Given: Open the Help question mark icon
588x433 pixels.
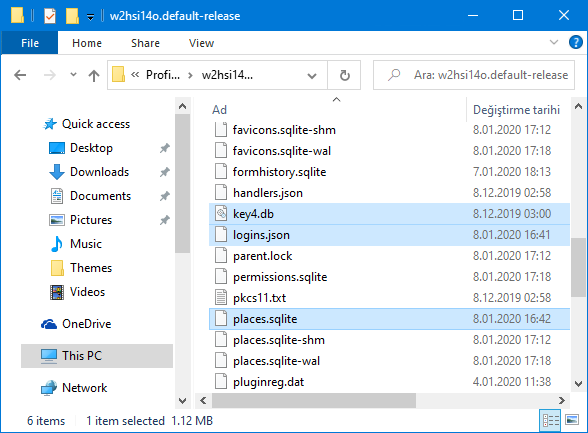Looking at the screenshot, I should 575,42.
